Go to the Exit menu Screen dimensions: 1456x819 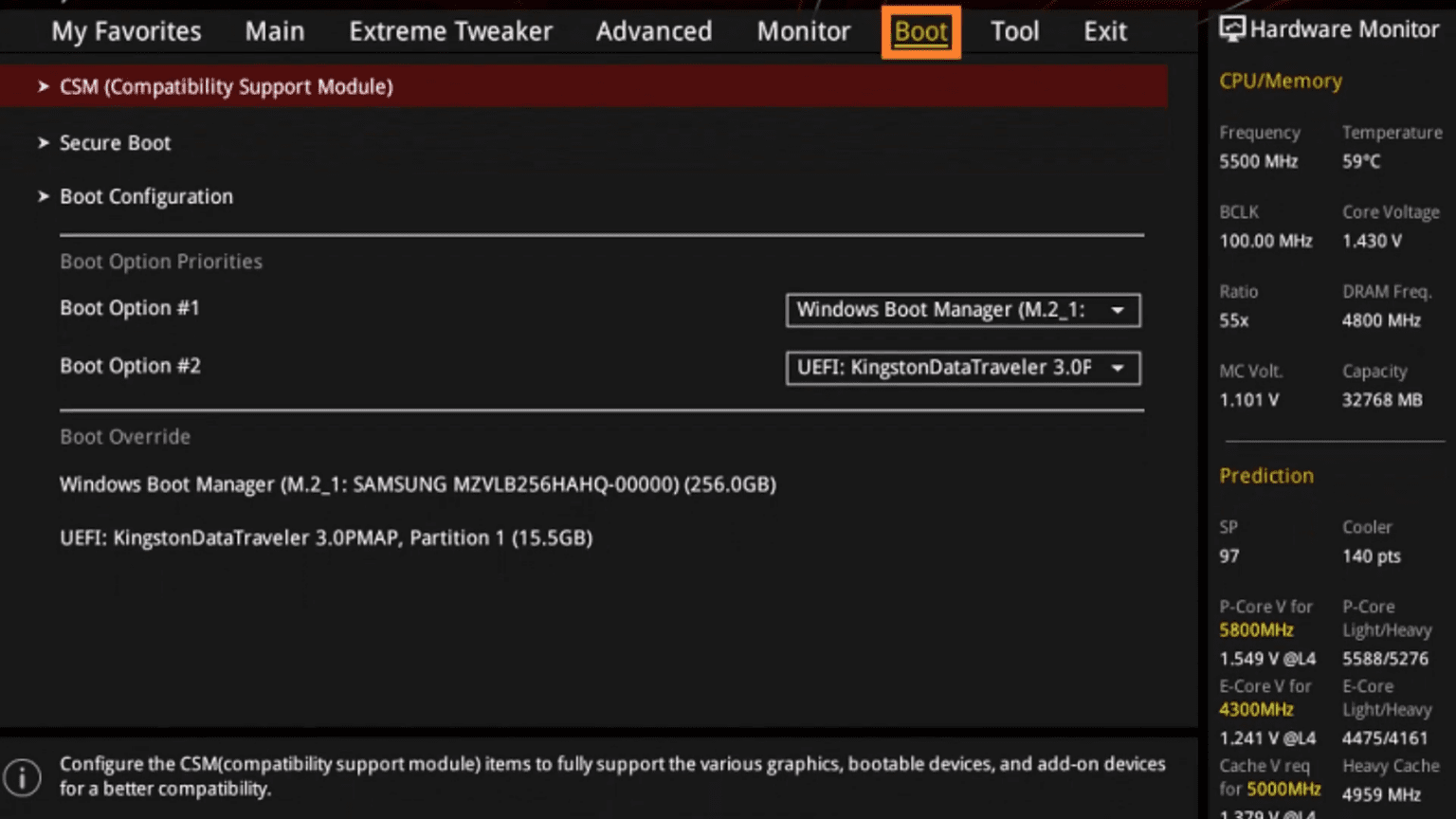click(x=1104, y=31)
